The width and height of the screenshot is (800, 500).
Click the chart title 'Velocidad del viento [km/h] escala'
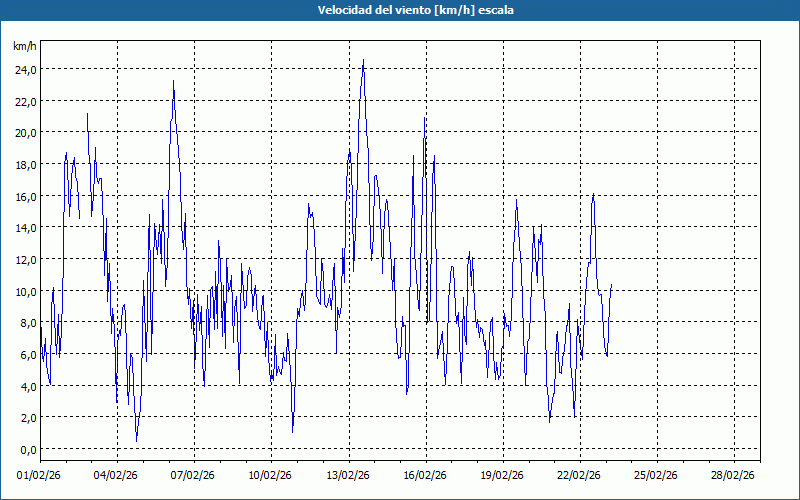click(x=400, y=11)
